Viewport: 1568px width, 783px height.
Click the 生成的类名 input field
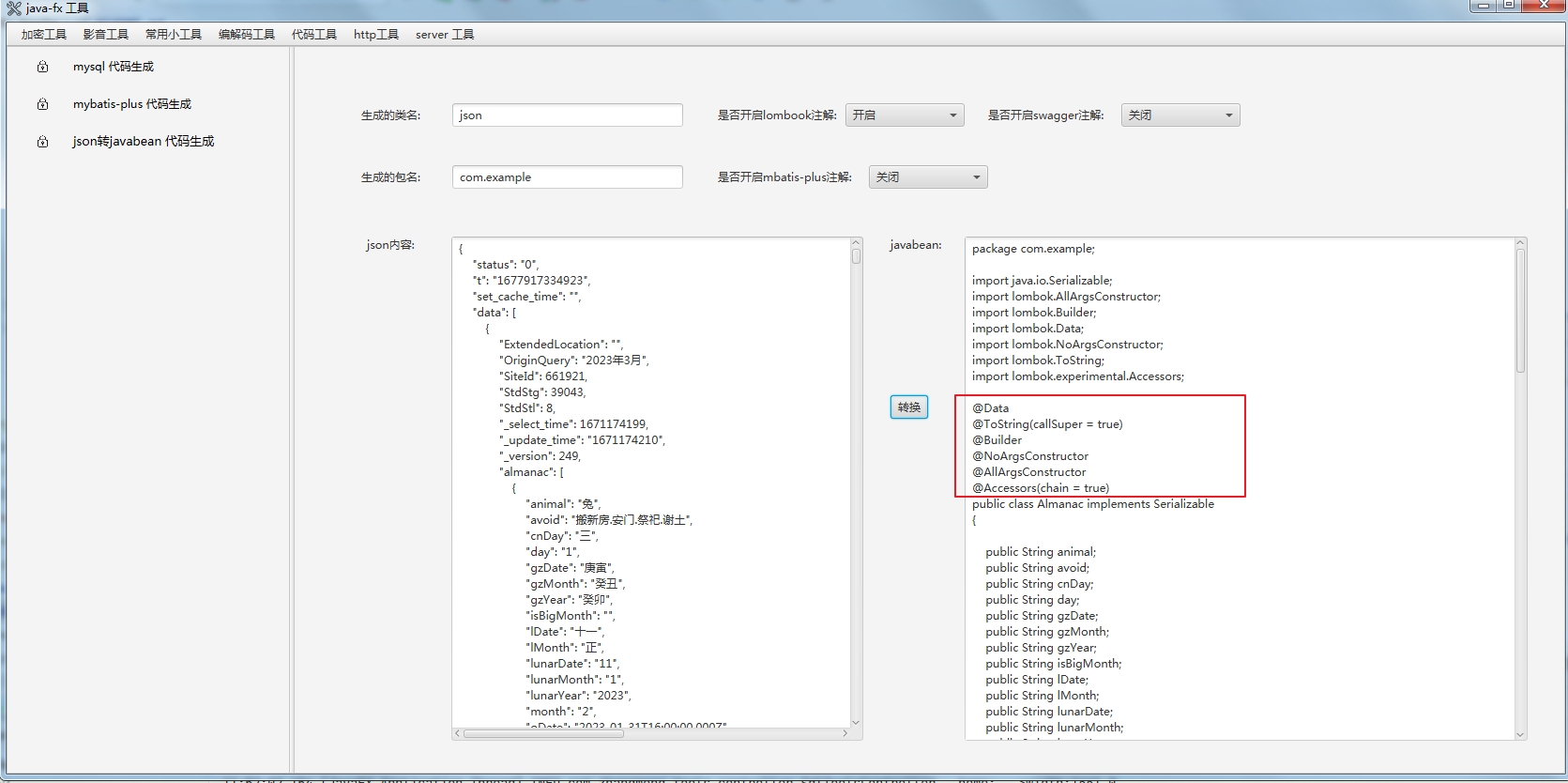pos(567,115)
